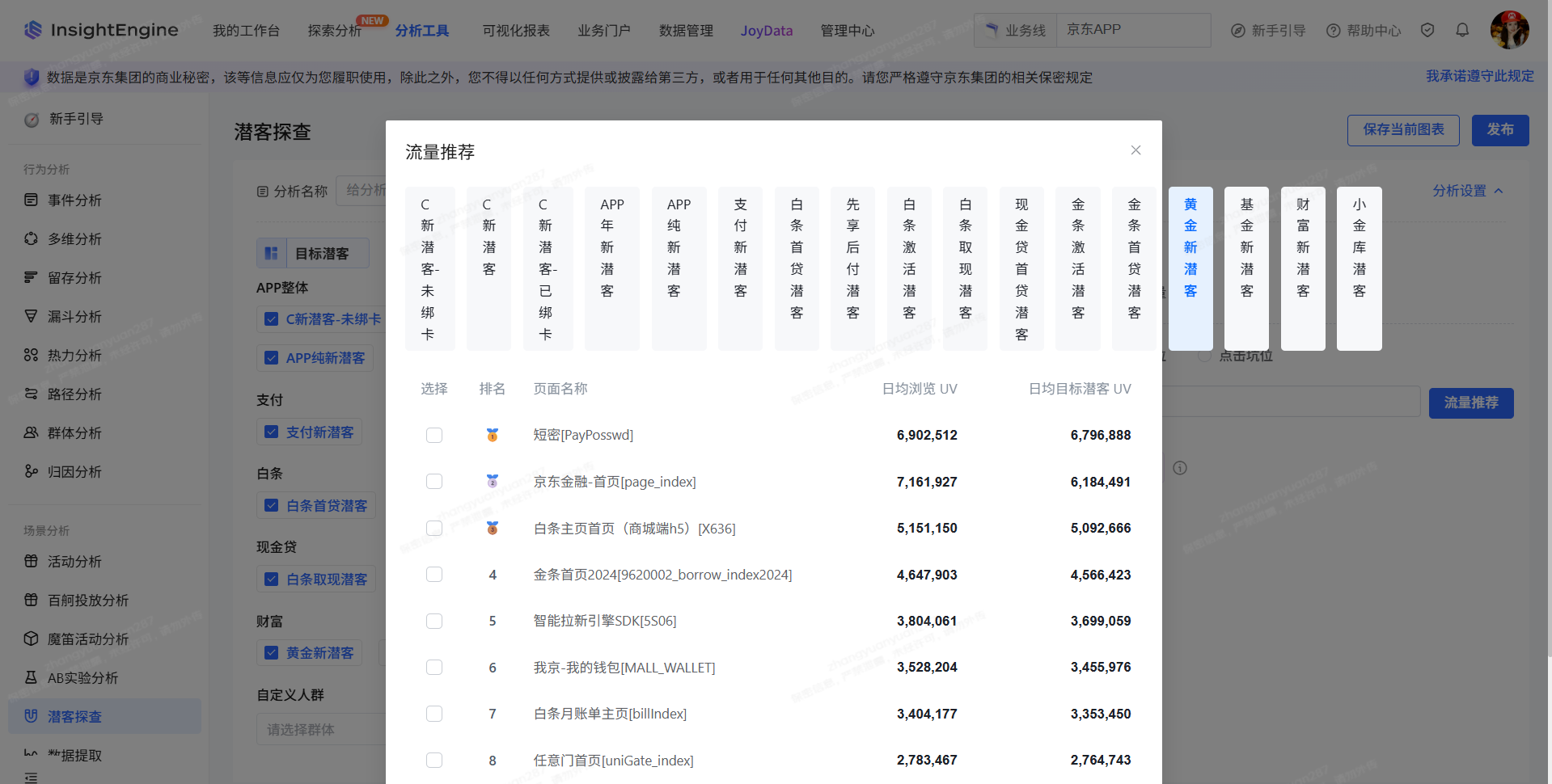The image size is (1552, 784).
Task: Select 潜客探查 in sidebar
Action: 104,716
